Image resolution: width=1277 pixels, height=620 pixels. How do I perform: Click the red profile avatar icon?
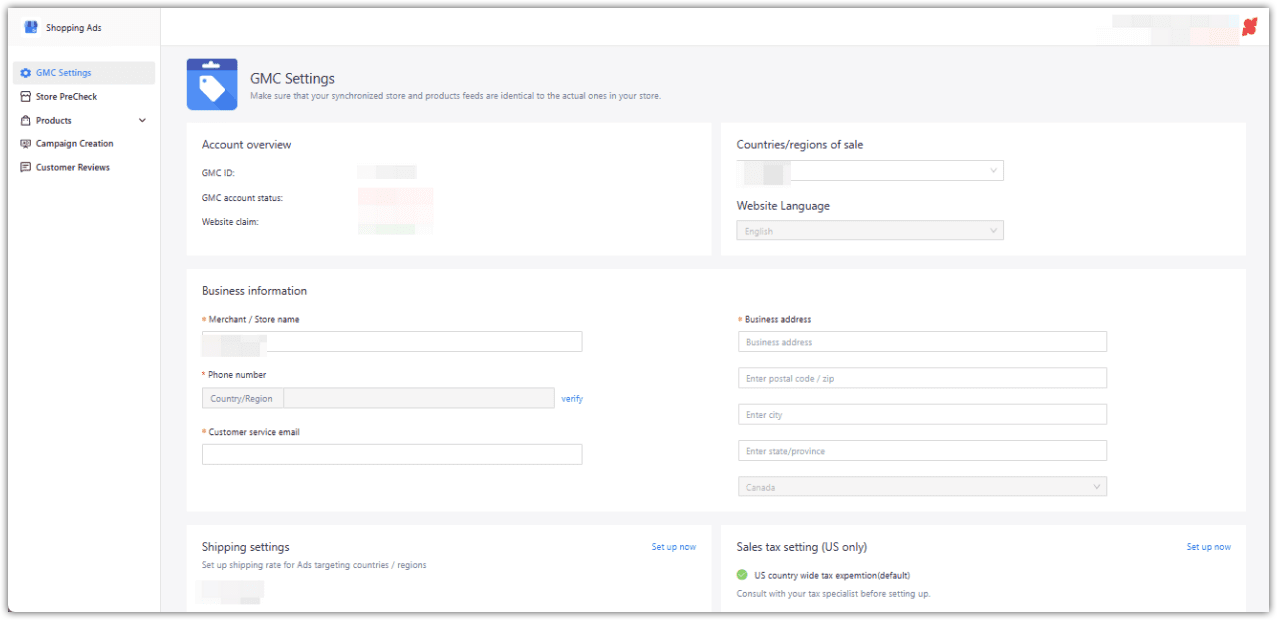tap(1249, 28)
